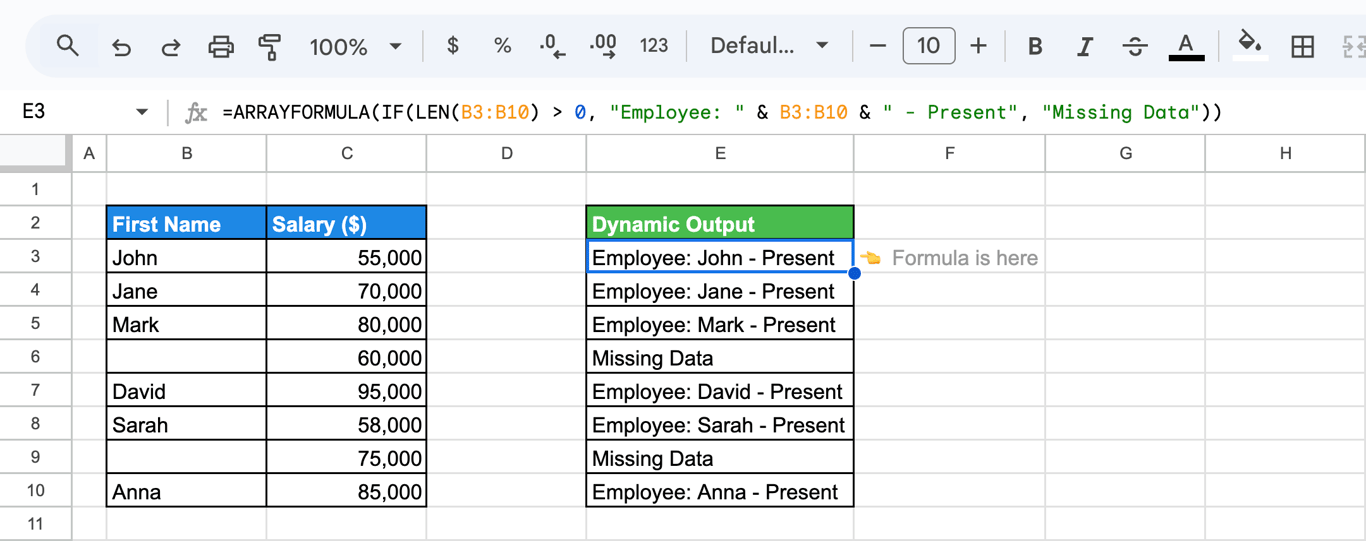Click into the ARRAYFORMULA formula bar
This screenshot has height=541, width=1366.
click(790, 112)
